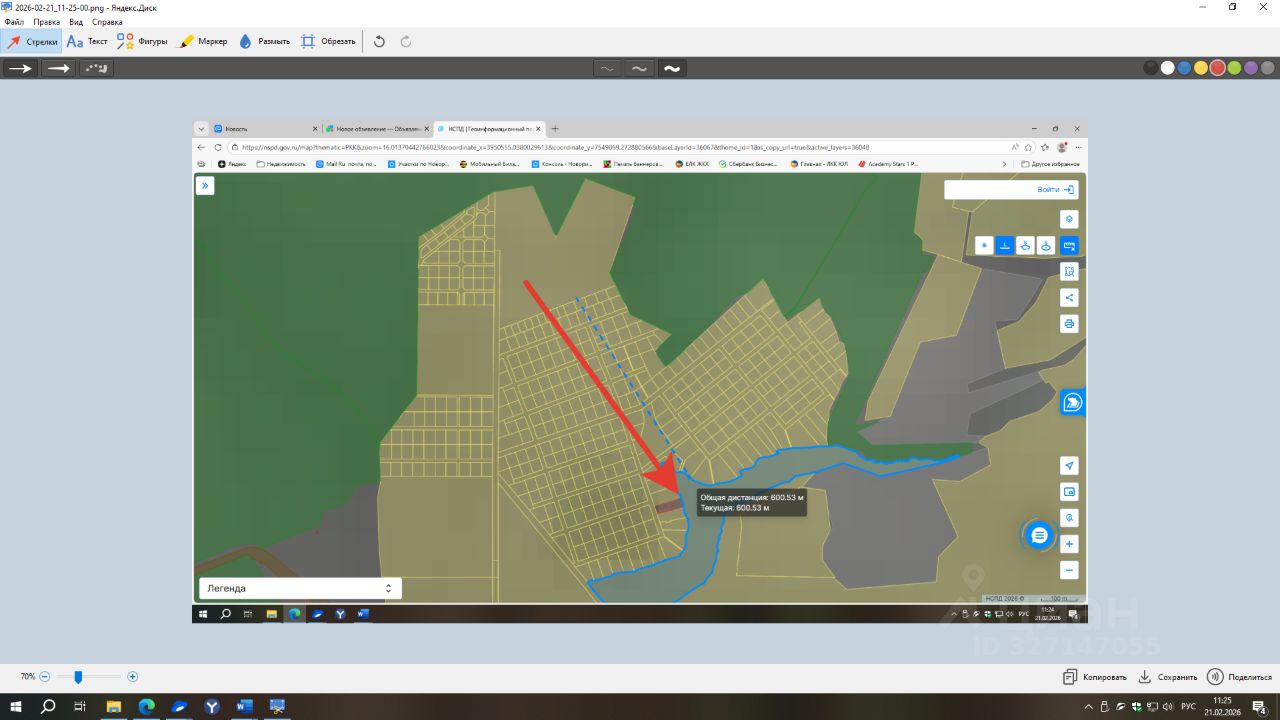Pick the blue color swatch
Image resolution: width=1280 pixels, height=720 pixels.
[1184, 68]
